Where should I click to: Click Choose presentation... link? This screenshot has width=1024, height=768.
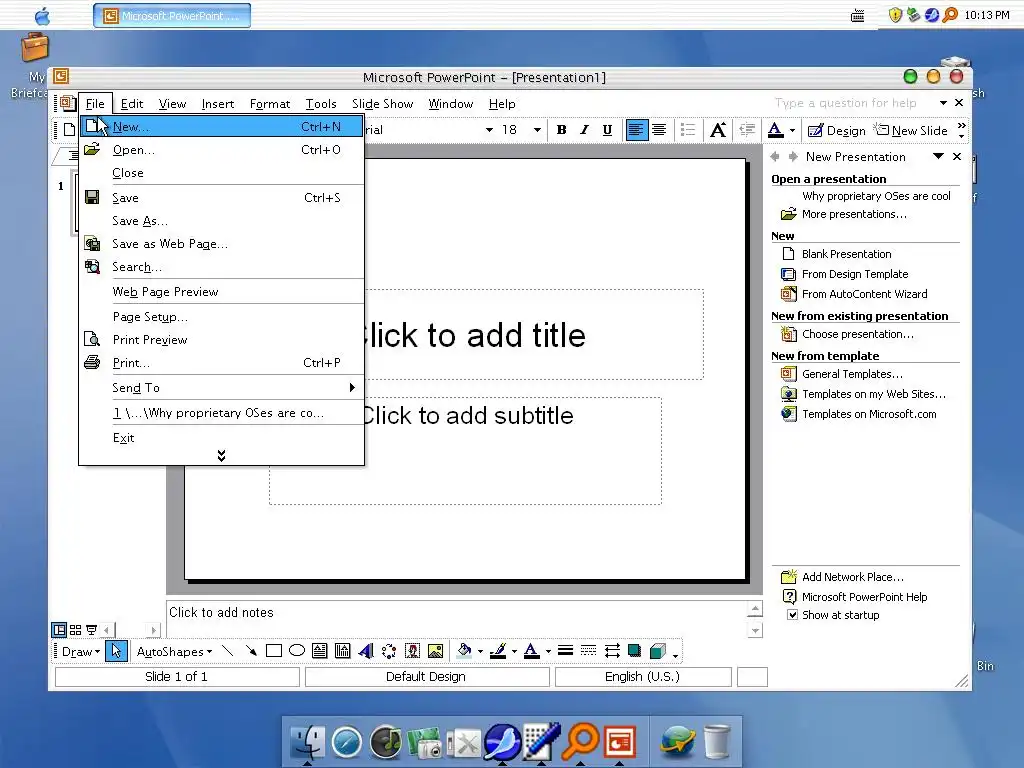pos(857,334)
